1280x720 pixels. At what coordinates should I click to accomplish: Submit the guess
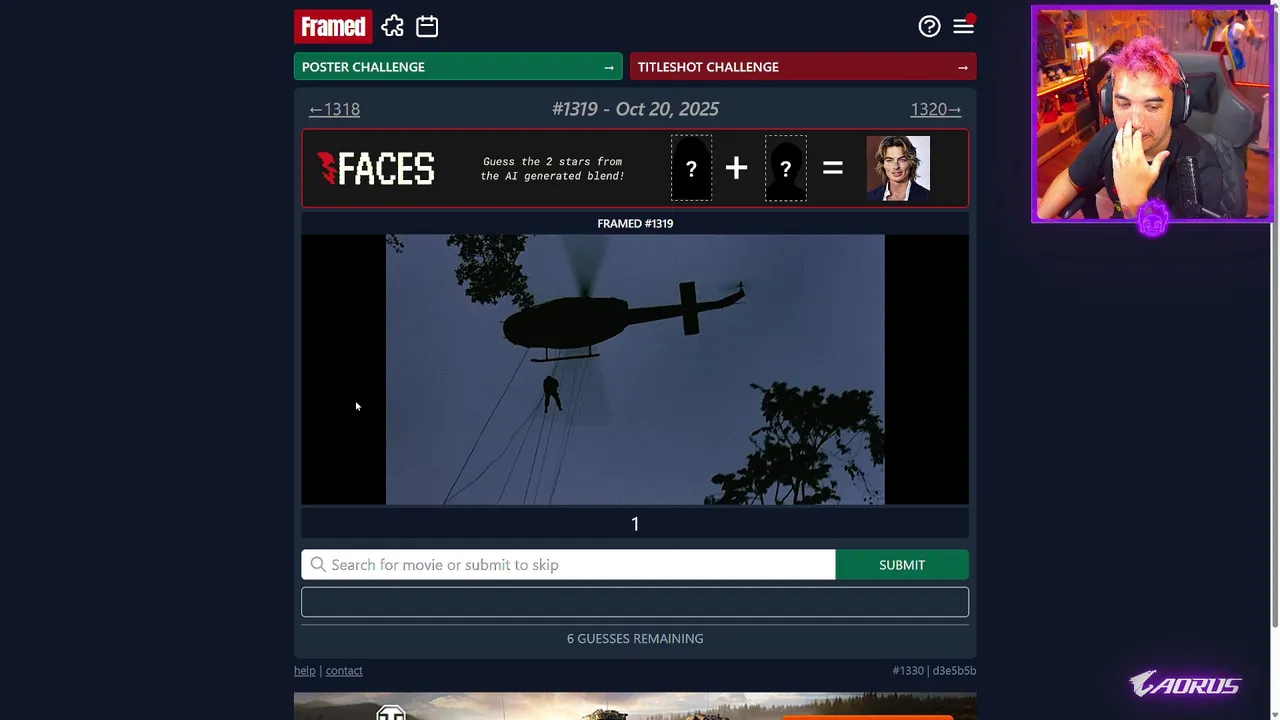click(902, 565)
